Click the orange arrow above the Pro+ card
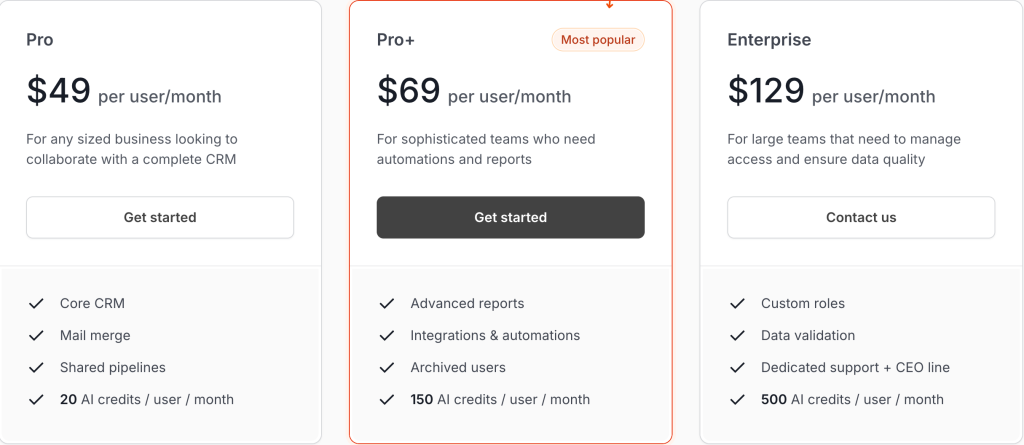Viewport: 1024px width, 445px height. pyautogui.click(x=609, y=4)
